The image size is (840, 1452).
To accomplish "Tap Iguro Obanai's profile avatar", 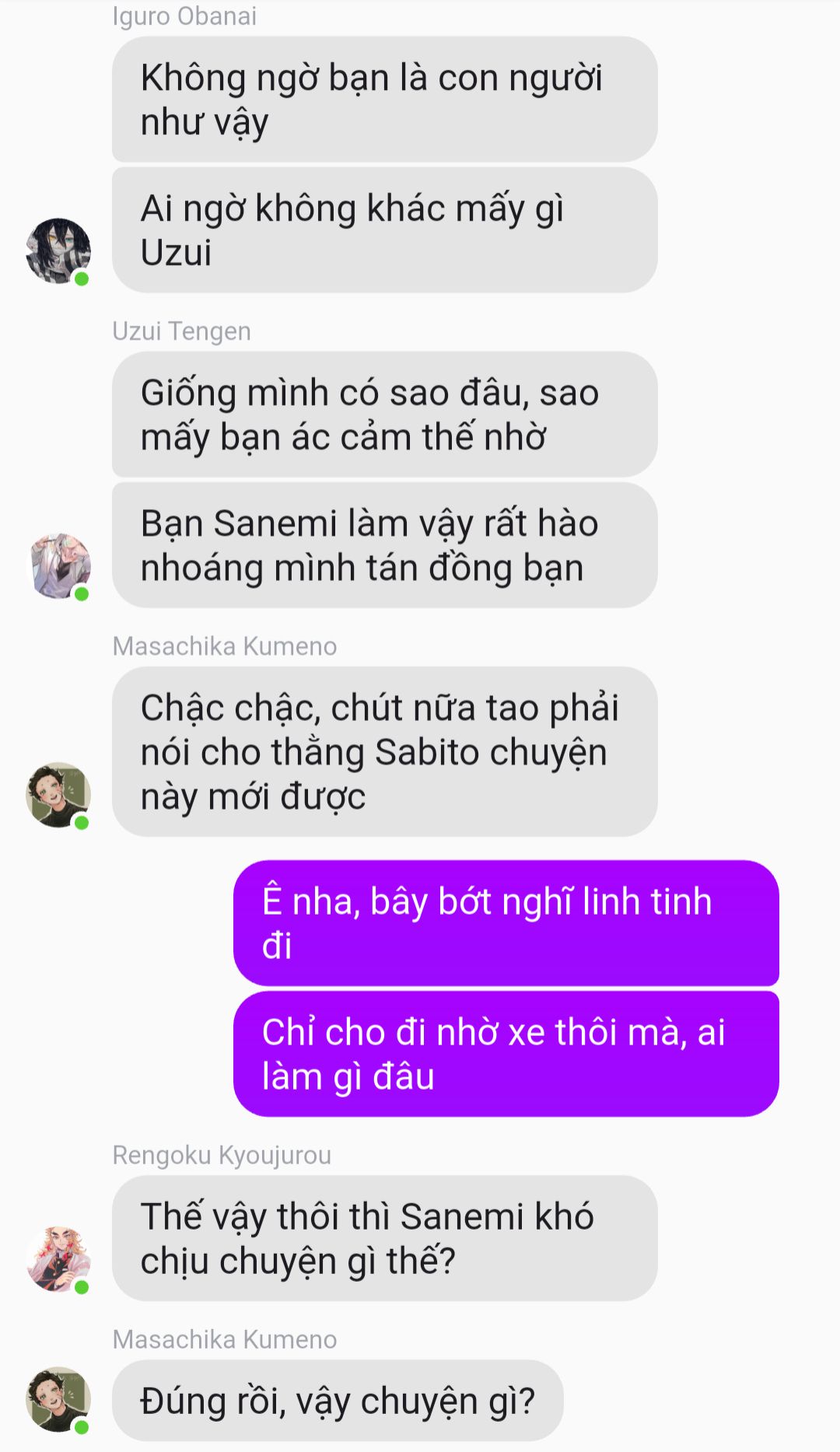I will [58, 250].
